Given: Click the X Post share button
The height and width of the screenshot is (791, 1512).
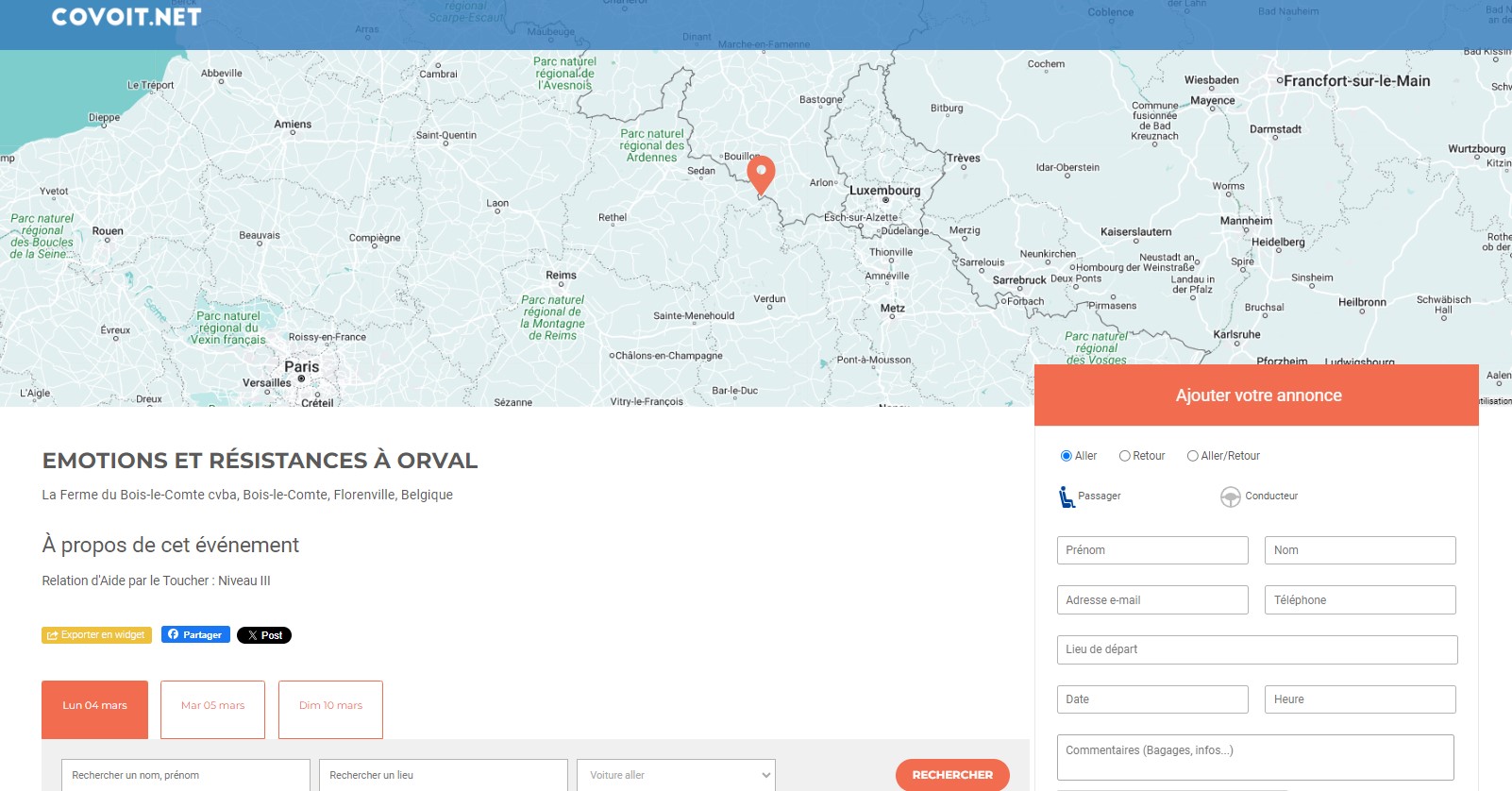Looking at the screenshot, I should (x=264, y=635).
